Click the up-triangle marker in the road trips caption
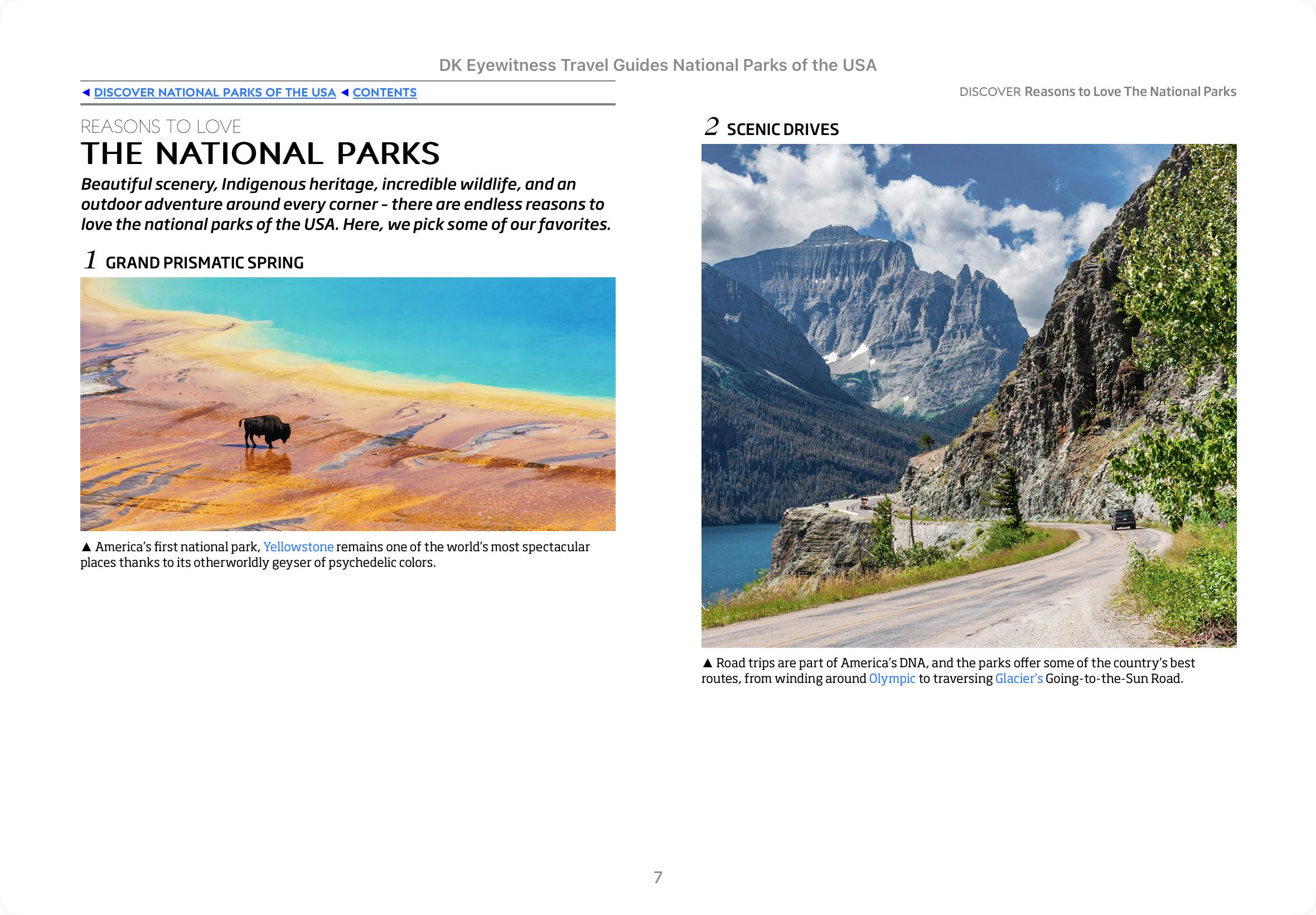The height and width of the screenshot is (915, 1316). coord(708,663)
